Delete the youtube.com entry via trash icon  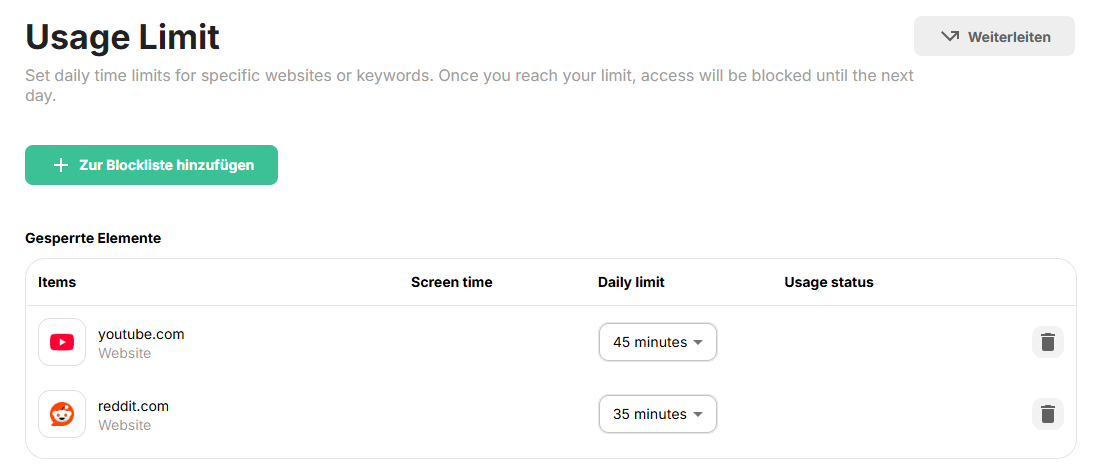(x=1047, y=342)
